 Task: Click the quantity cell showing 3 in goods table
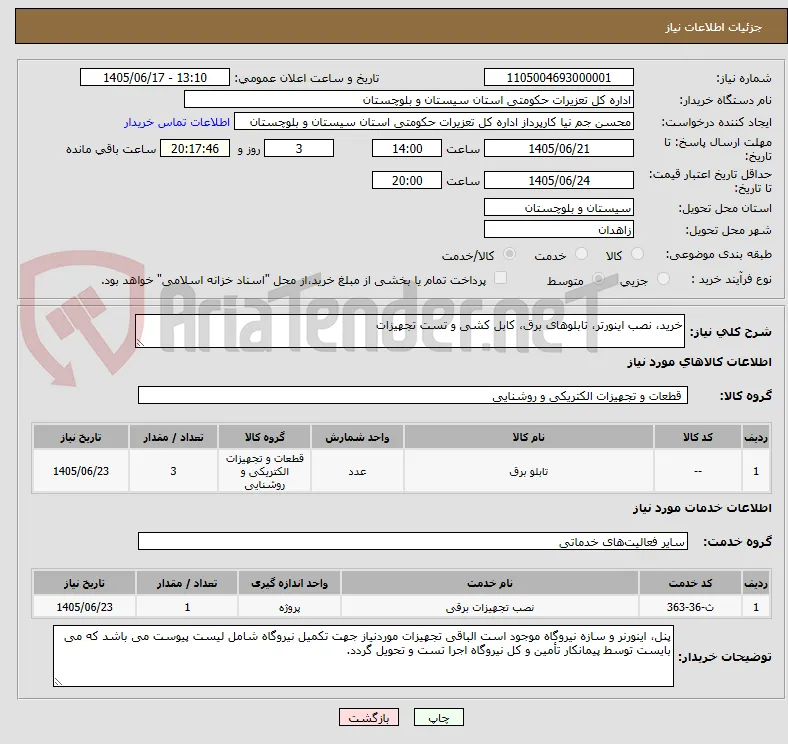[x=173, y=471]
